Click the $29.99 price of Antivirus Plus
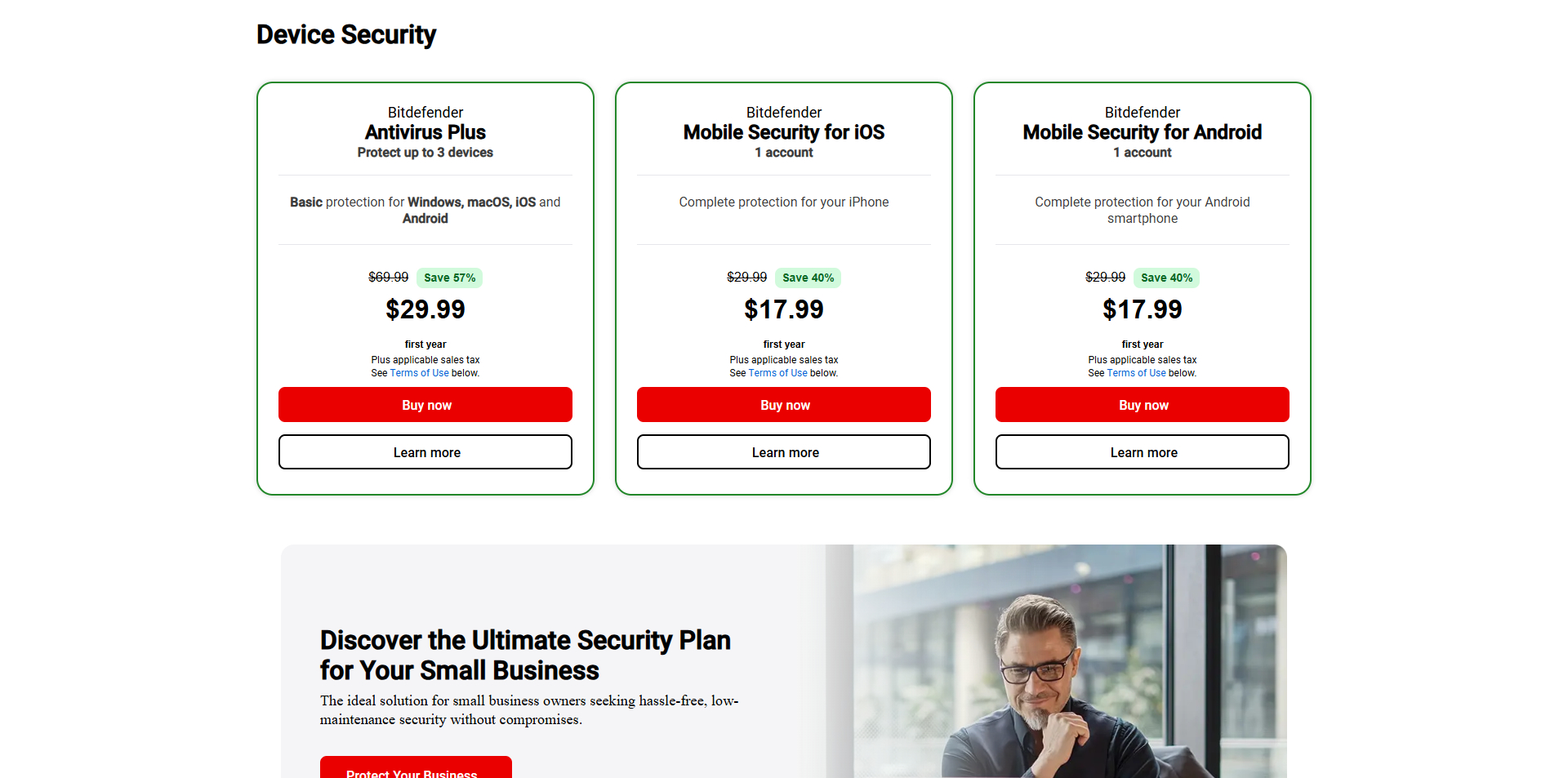 click(425, 309)
